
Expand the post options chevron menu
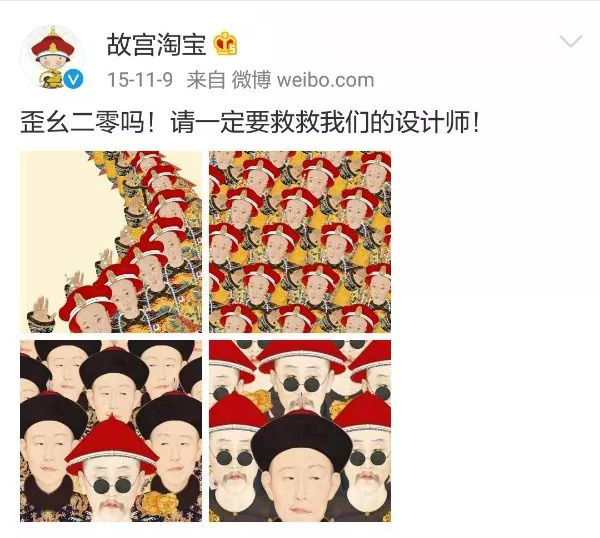tap(571, 41)
